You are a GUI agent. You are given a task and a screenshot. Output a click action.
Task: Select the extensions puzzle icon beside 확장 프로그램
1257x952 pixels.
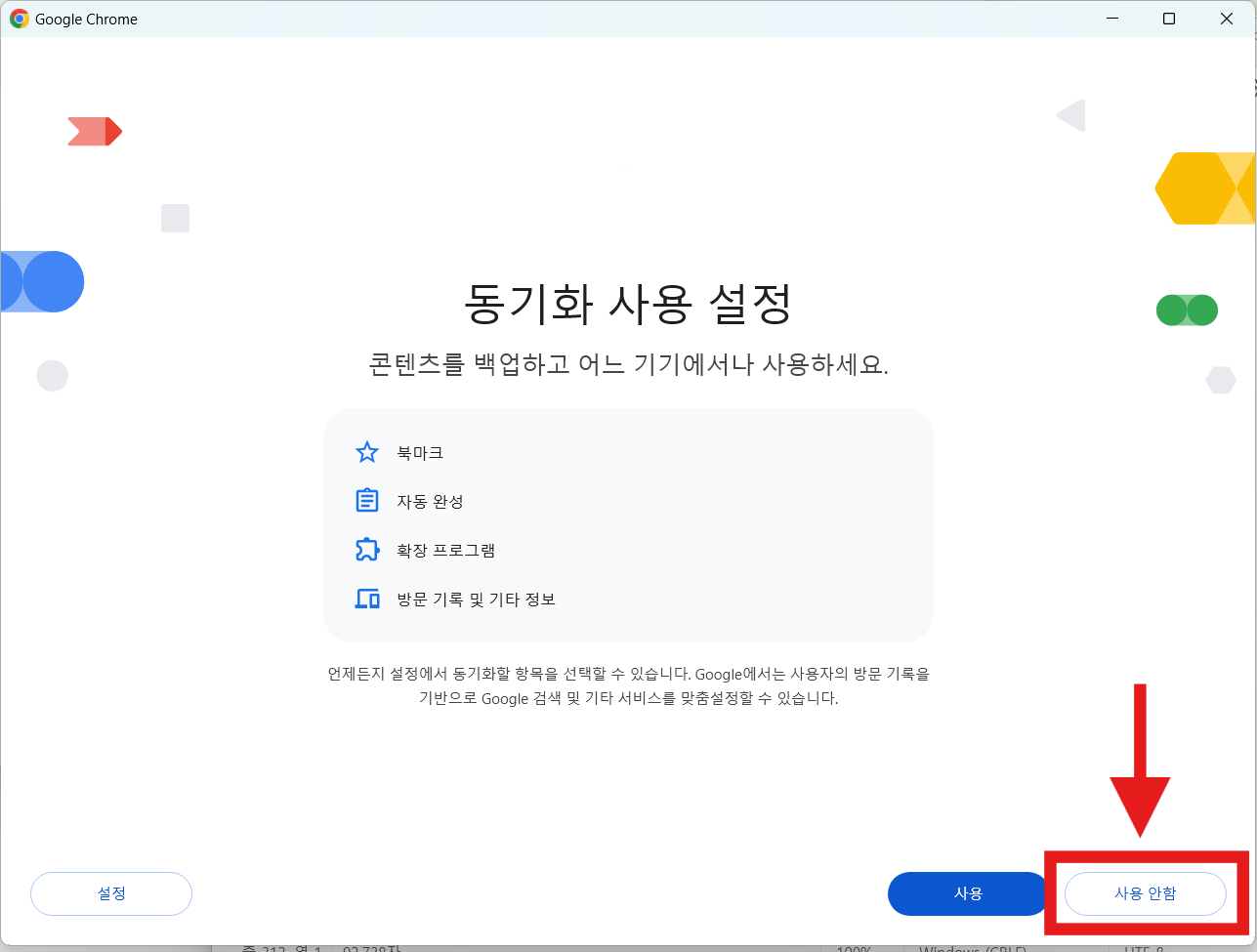(x=366, y=550)
